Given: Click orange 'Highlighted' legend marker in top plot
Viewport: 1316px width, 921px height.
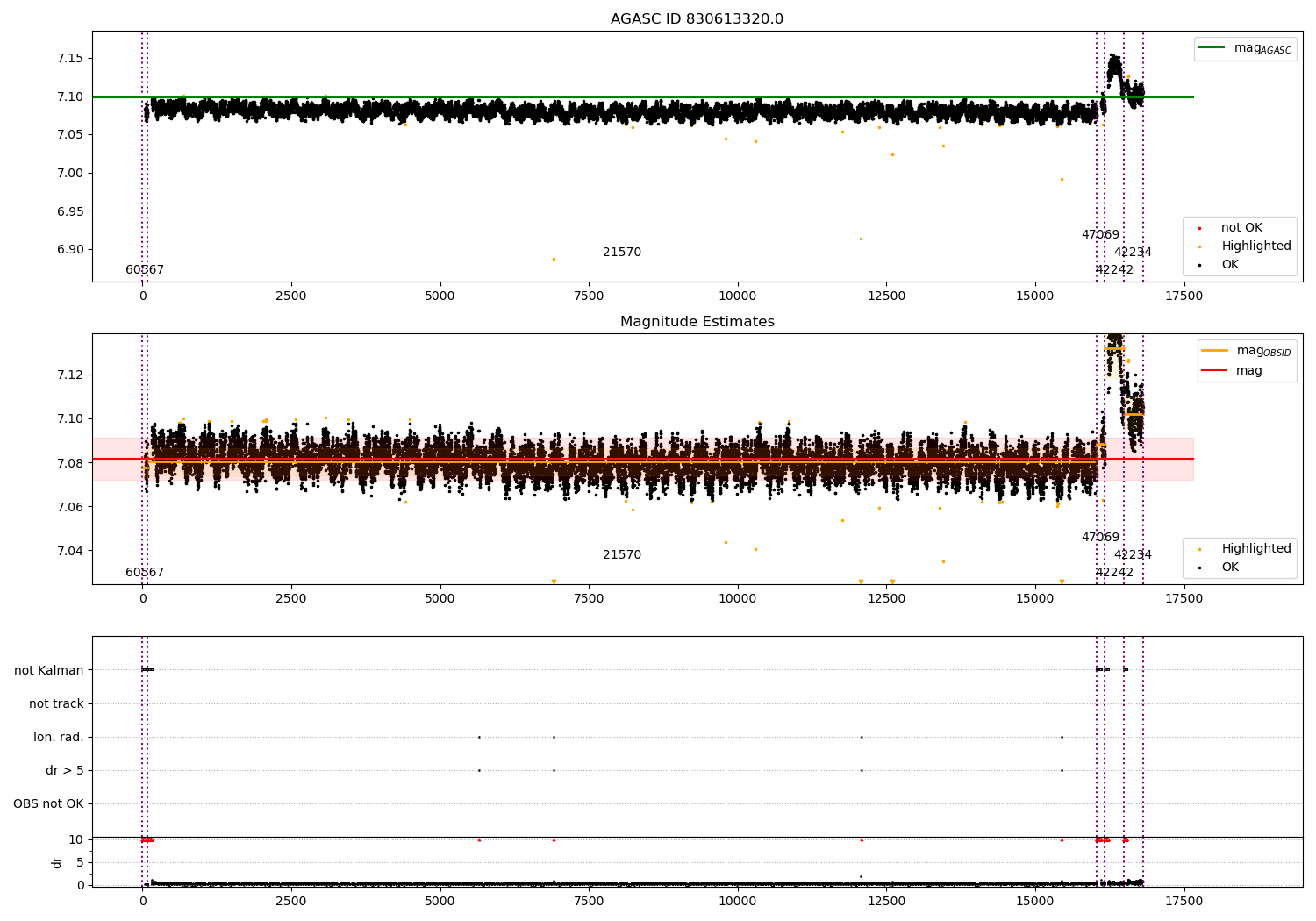Looking at the screenshot, I should tap(1199, 246).
